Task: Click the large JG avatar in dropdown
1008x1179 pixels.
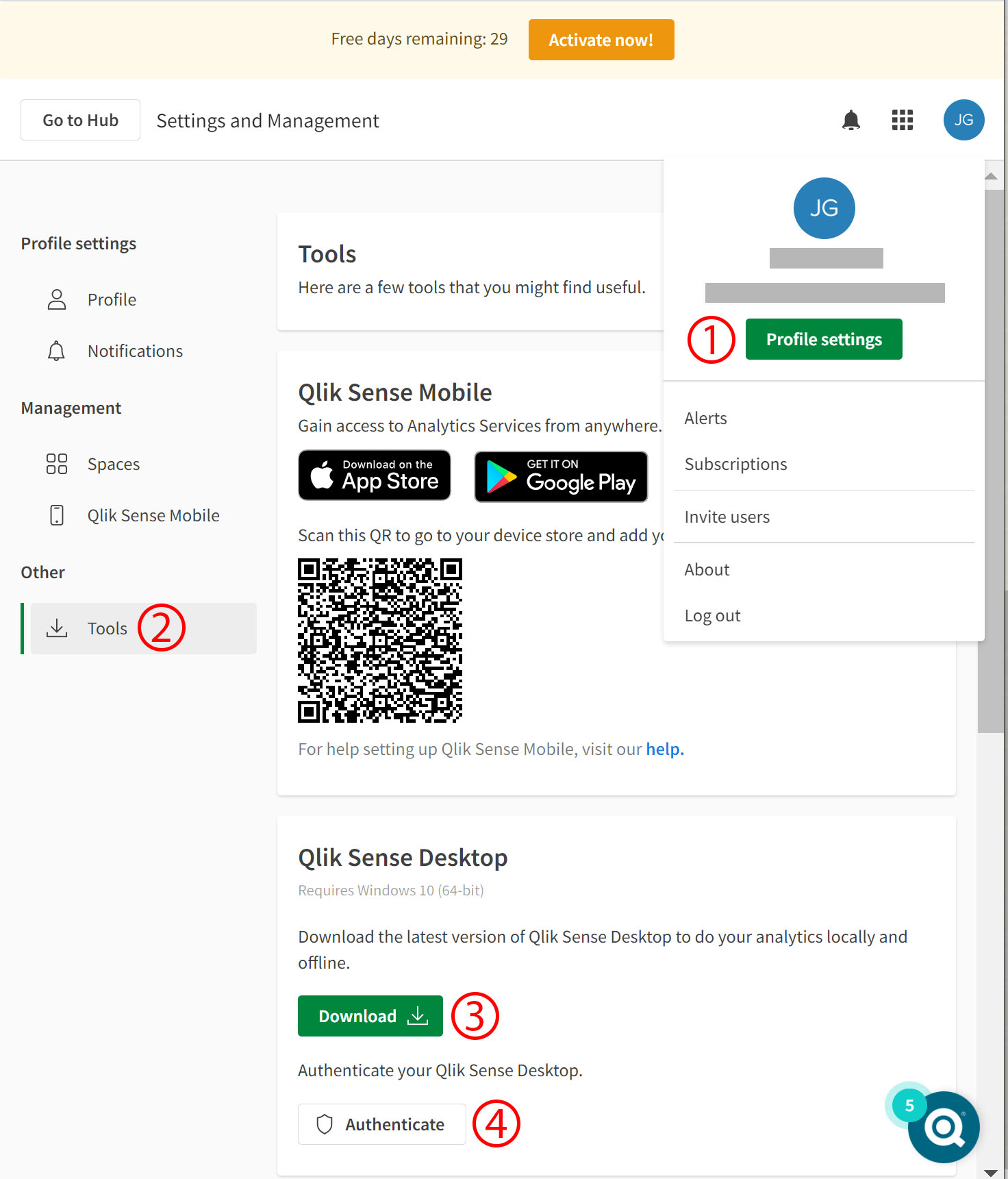Action: [824, 208]
